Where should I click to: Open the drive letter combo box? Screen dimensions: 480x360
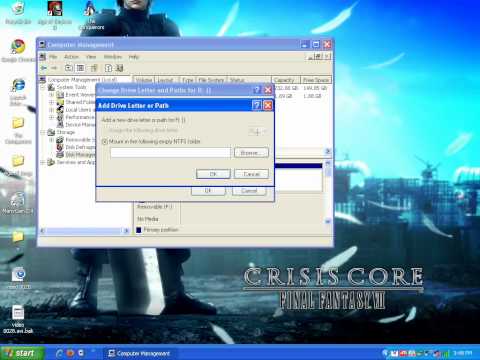coord(258,131)
